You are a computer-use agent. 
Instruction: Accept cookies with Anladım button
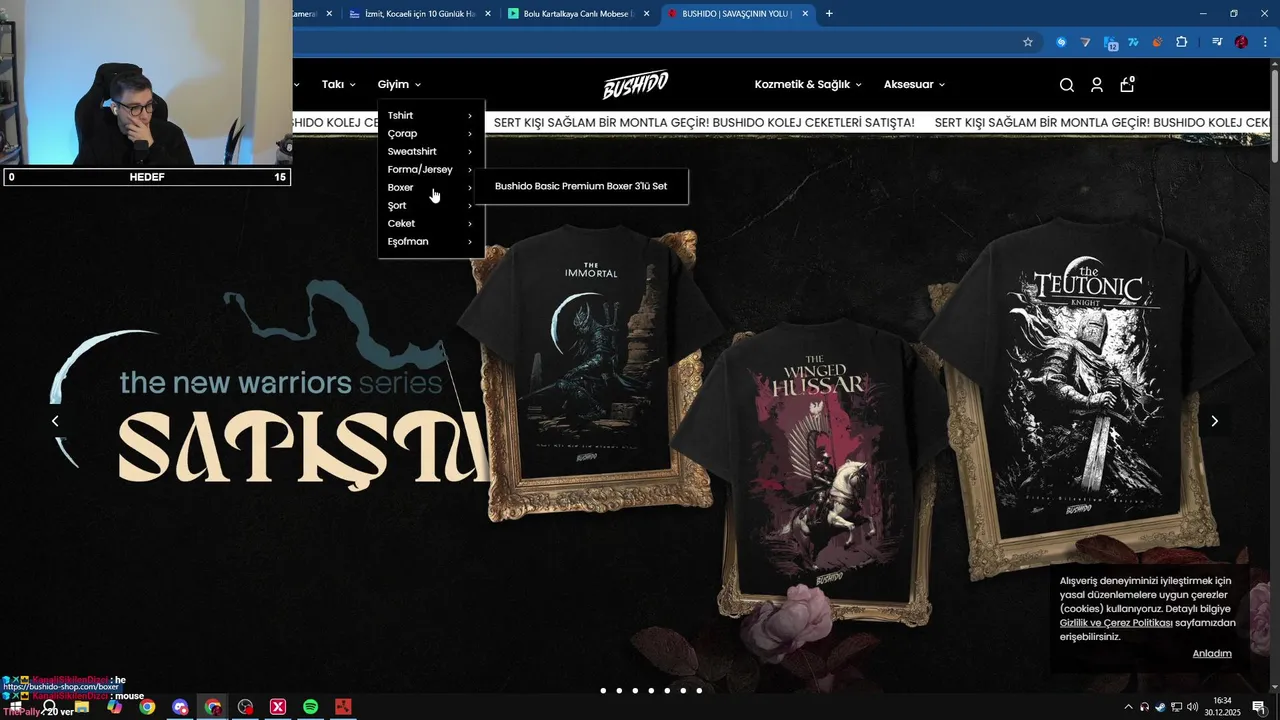pos(1212,653)
